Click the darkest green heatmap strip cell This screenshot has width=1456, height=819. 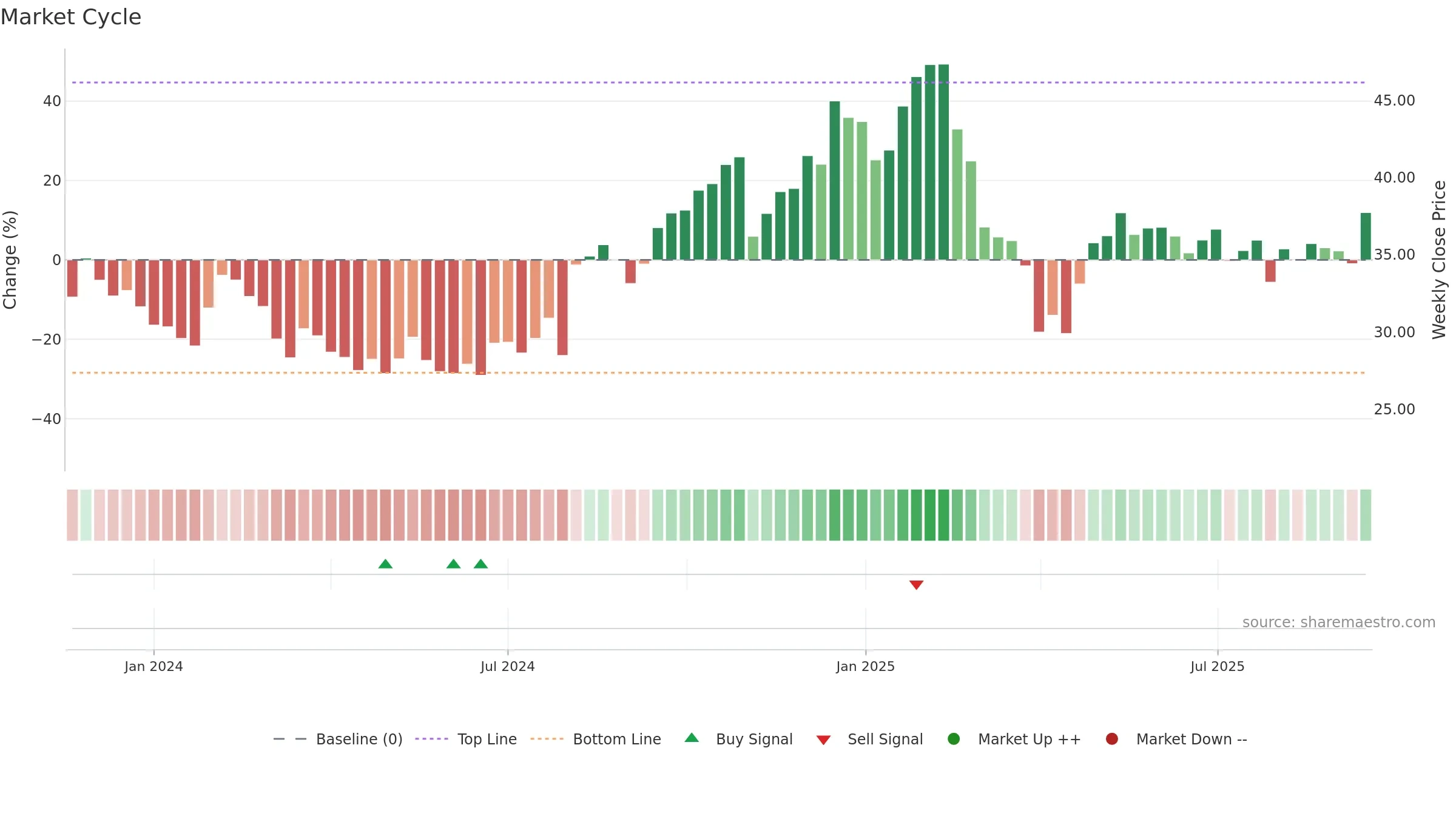[x=930, y=515]
